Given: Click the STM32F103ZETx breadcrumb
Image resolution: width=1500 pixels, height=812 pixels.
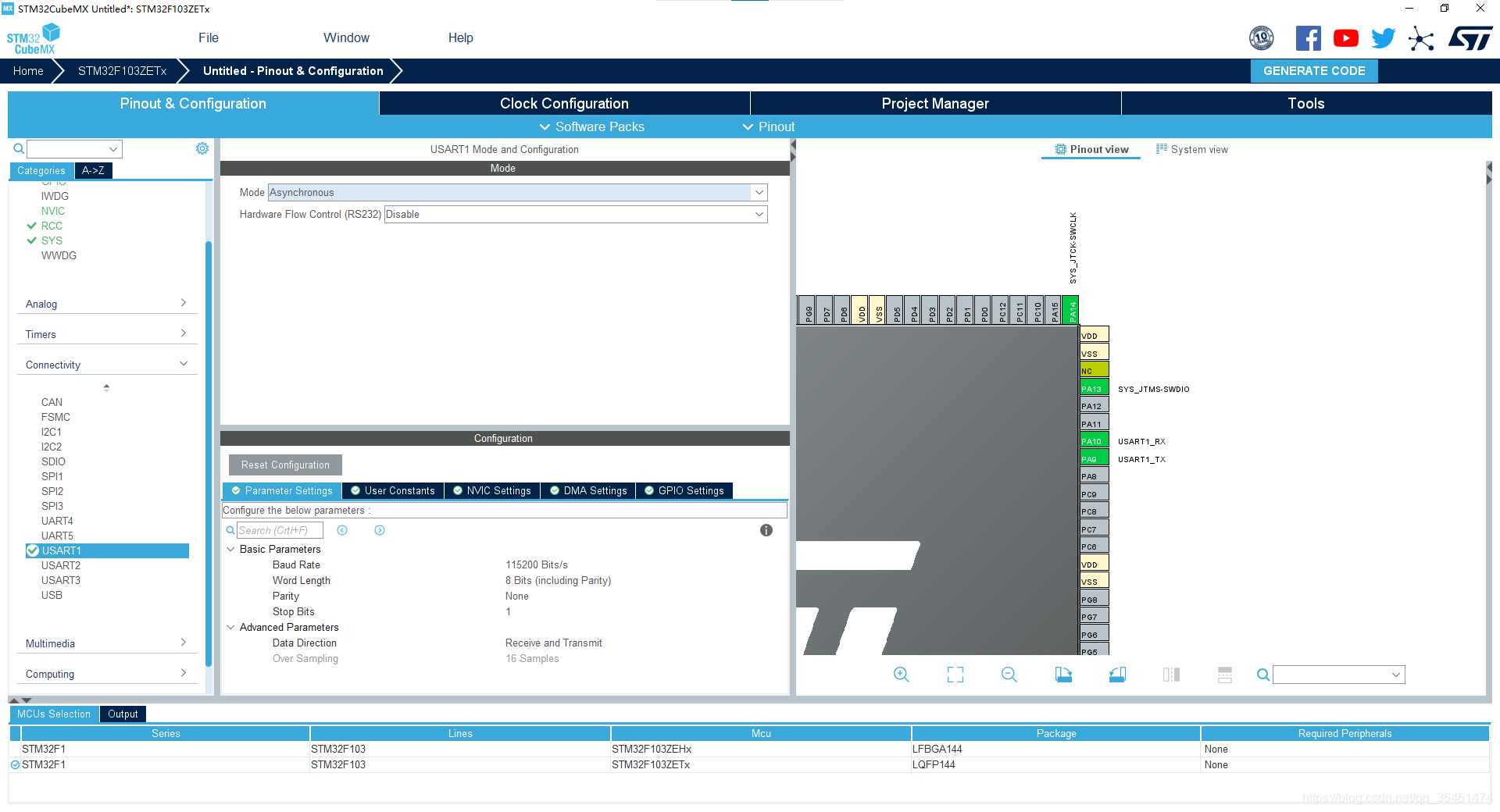Looking at the screenshot, I should (122, 70).
